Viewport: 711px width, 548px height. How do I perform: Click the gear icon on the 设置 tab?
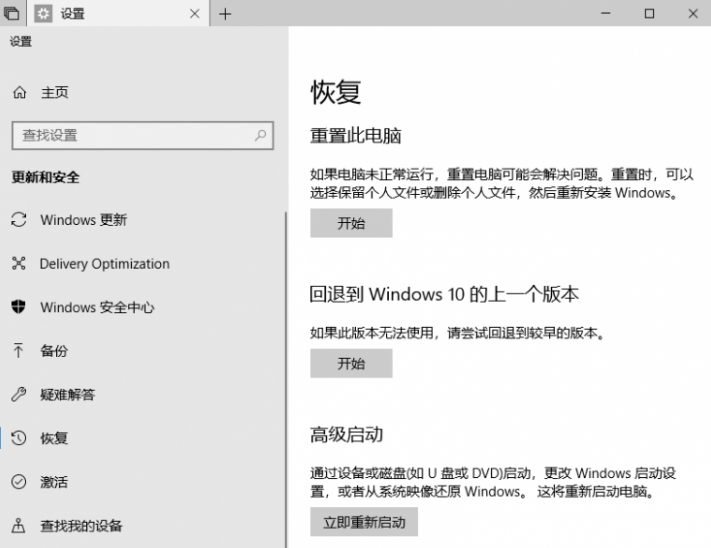pyautogui.click(x=43, y=14)
